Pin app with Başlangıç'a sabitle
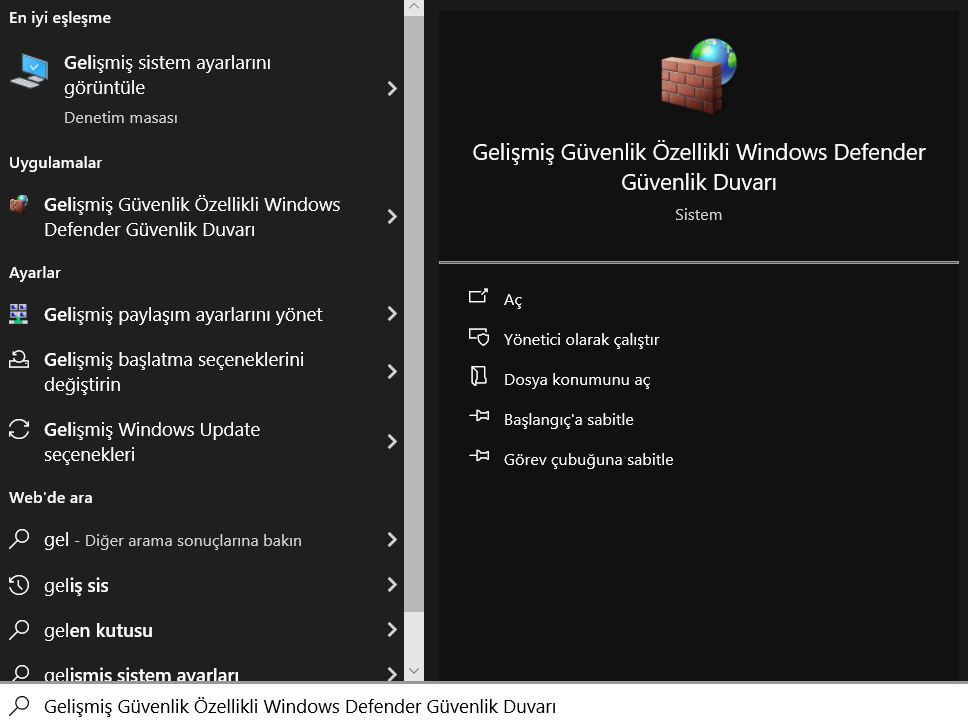The width and height of the screenshot is (968, 724). coord(568,419)
